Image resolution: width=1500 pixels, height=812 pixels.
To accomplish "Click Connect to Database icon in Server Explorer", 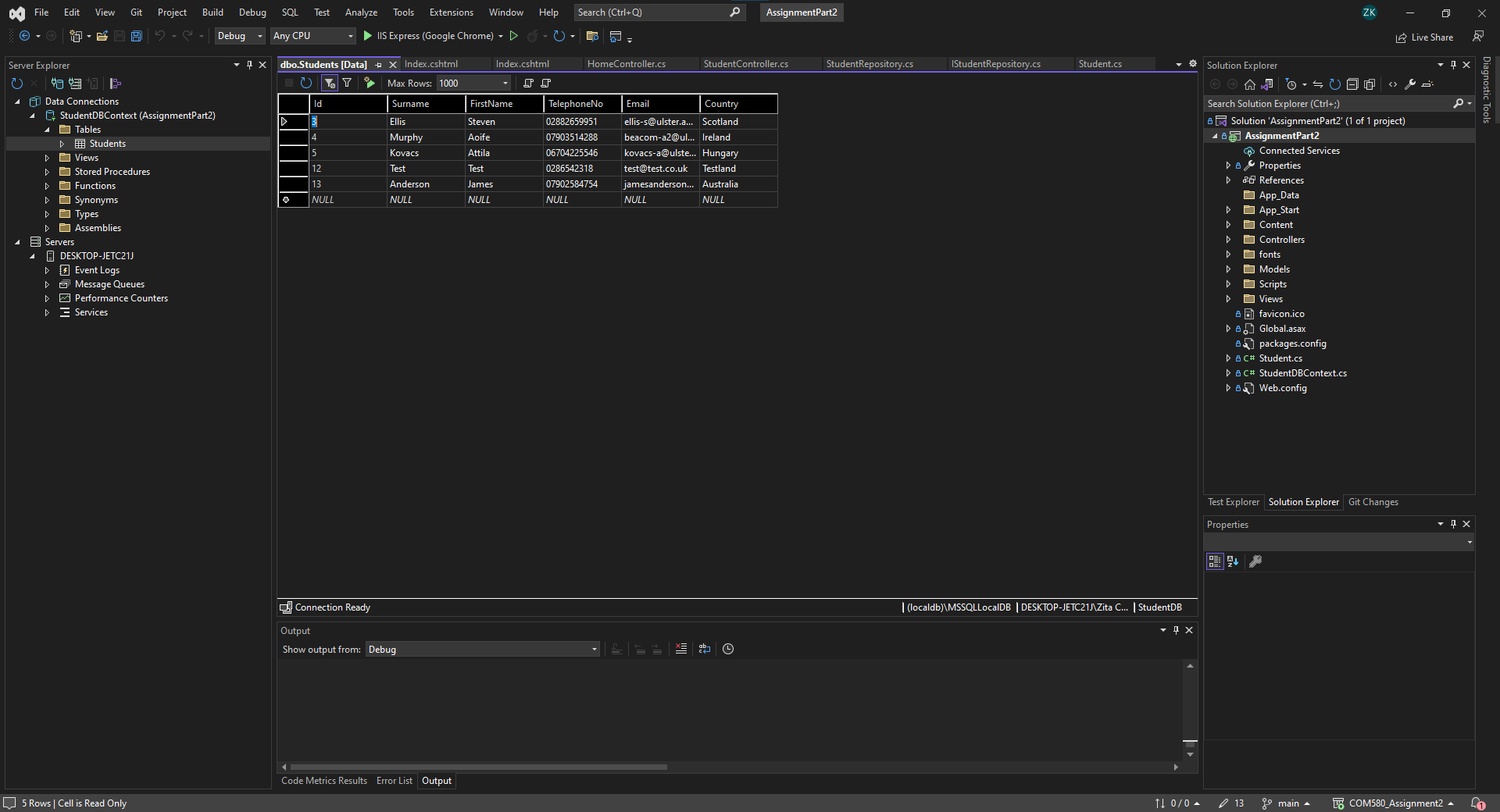I will [x=57, y=84].
